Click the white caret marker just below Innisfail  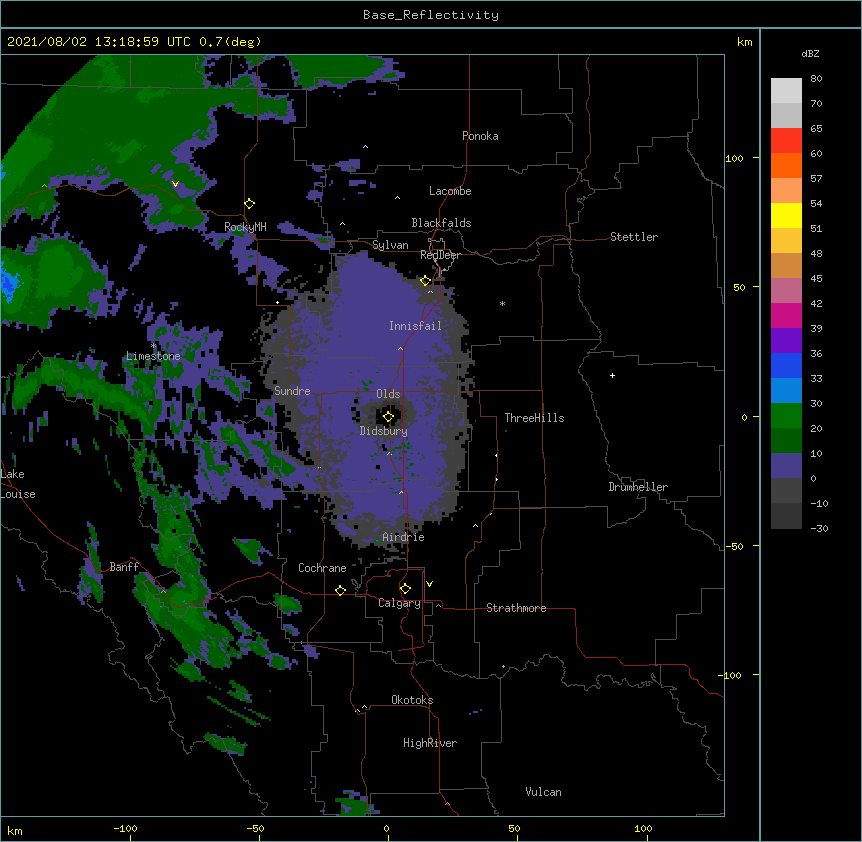400,348
